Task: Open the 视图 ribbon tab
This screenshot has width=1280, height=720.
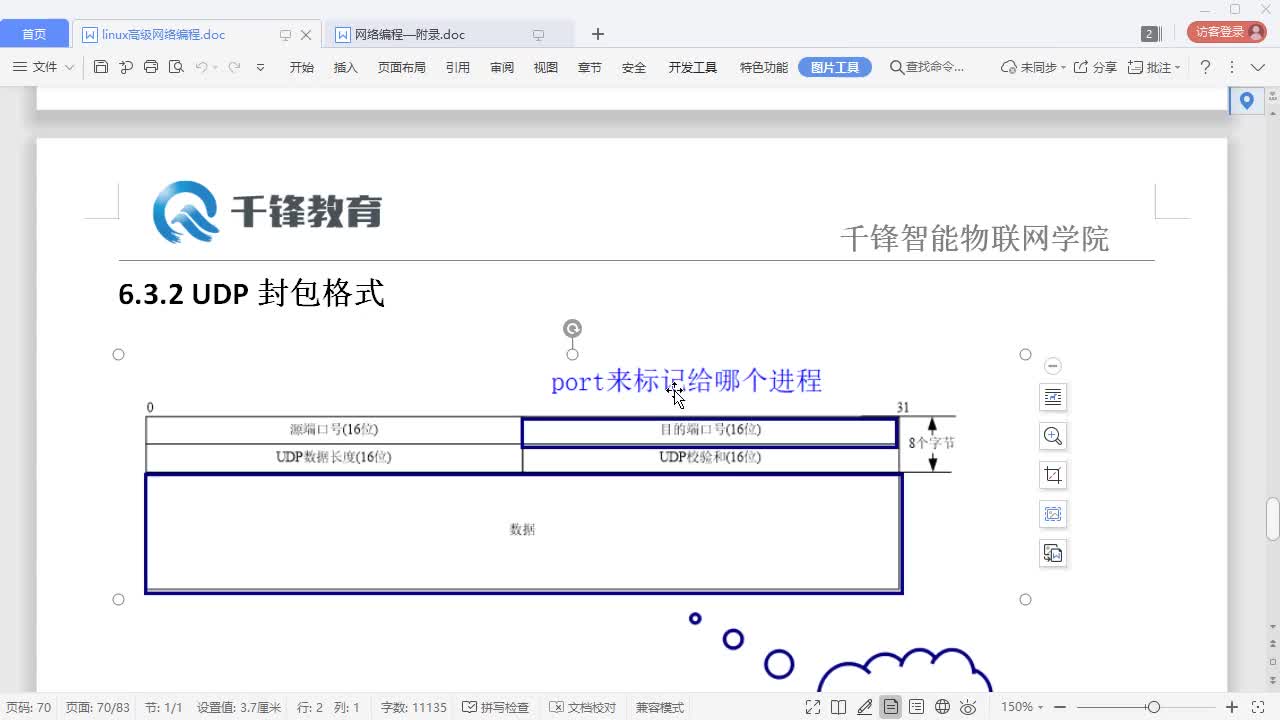Action: coord(546,67)
